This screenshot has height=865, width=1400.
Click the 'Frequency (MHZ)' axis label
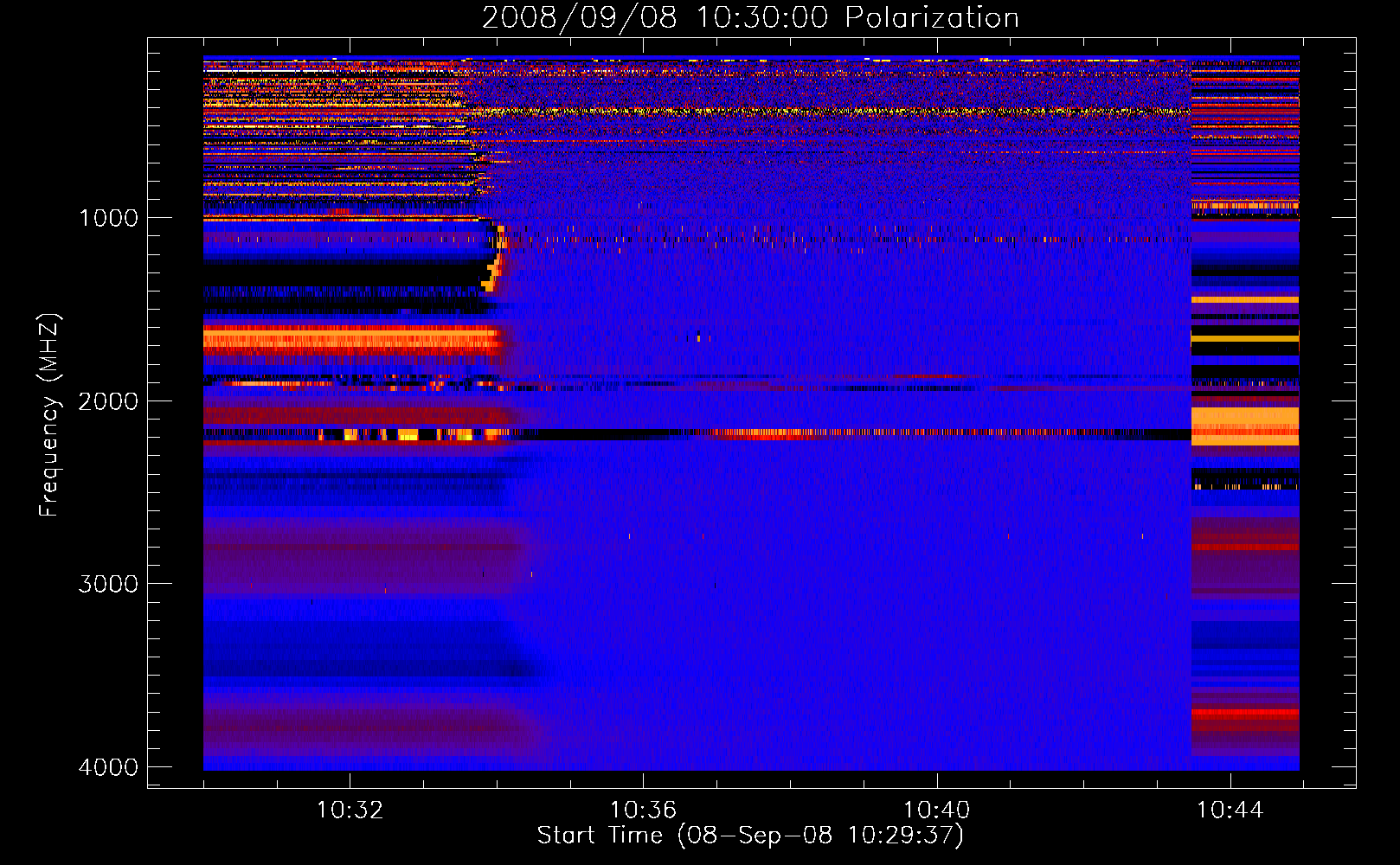(49, 415)
